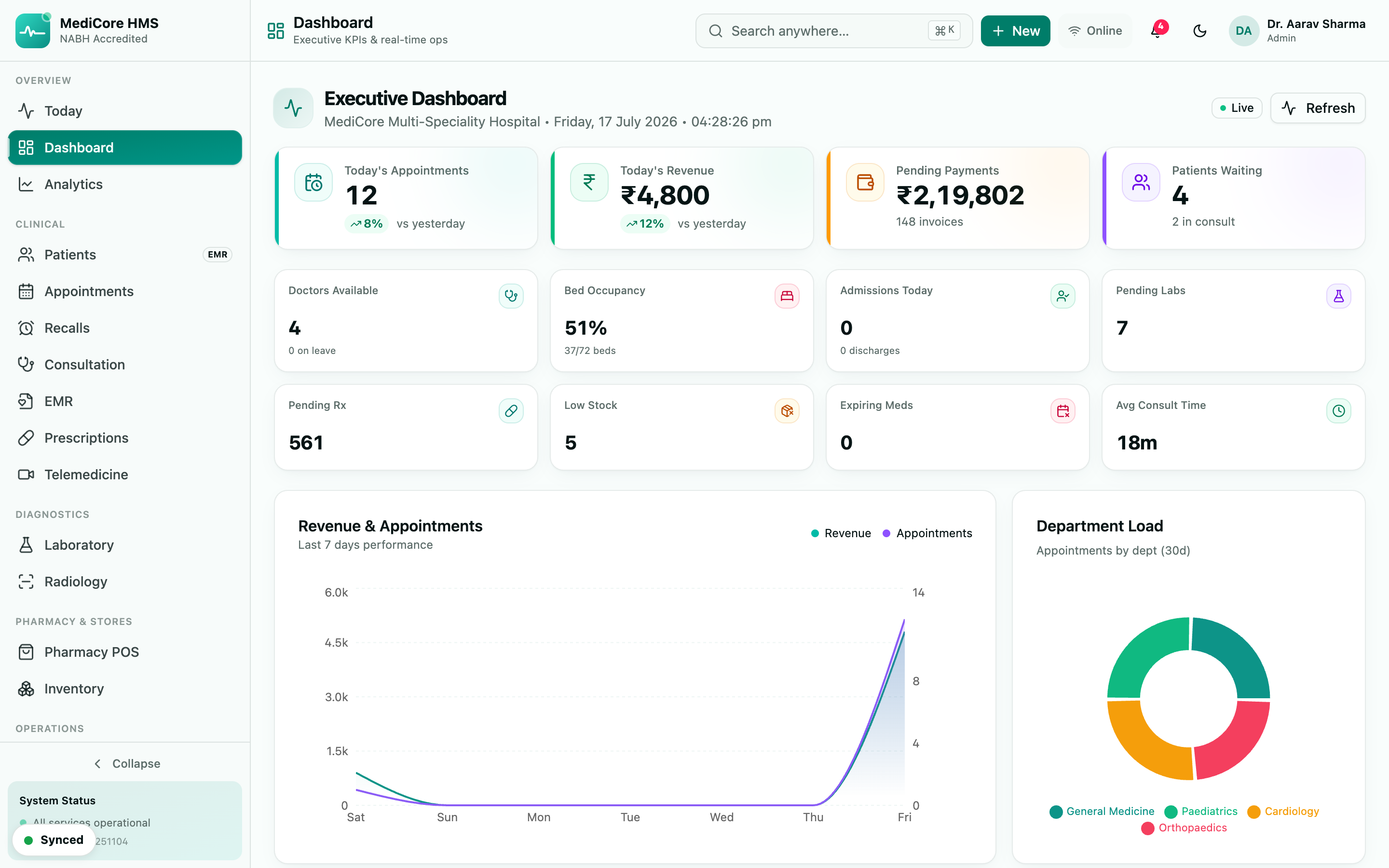Click General Medicine legend swatch
This screenshot has height=868, width=1389.
[1056, 812]
